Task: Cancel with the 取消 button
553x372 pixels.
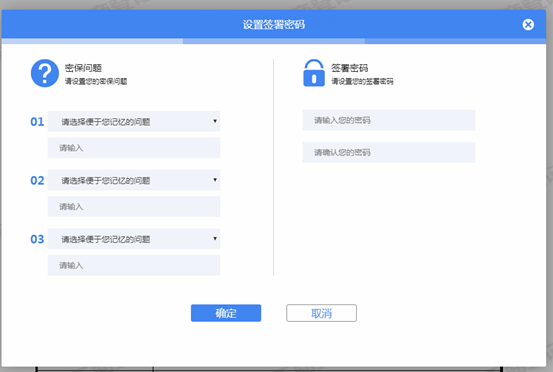Action: coord(321,313)
